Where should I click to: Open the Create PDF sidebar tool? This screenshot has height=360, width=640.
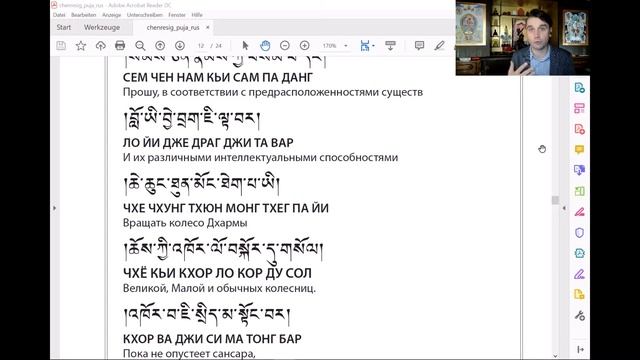pos(580,129)
